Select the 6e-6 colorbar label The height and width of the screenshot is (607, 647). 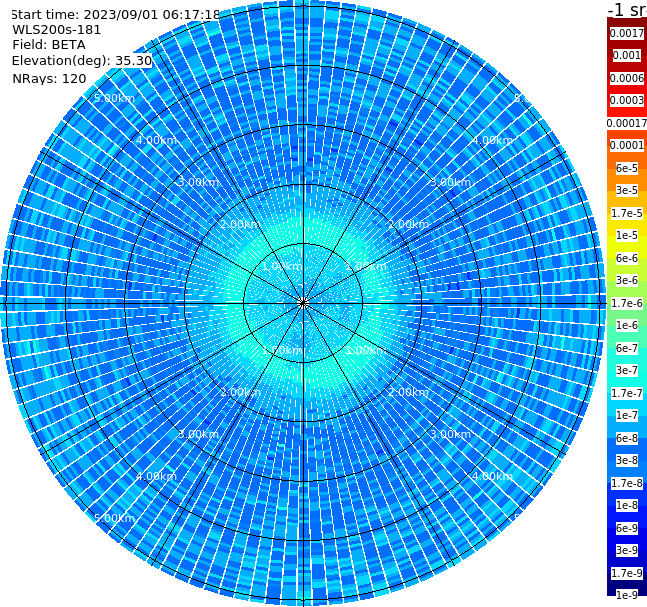click(627, 258)
